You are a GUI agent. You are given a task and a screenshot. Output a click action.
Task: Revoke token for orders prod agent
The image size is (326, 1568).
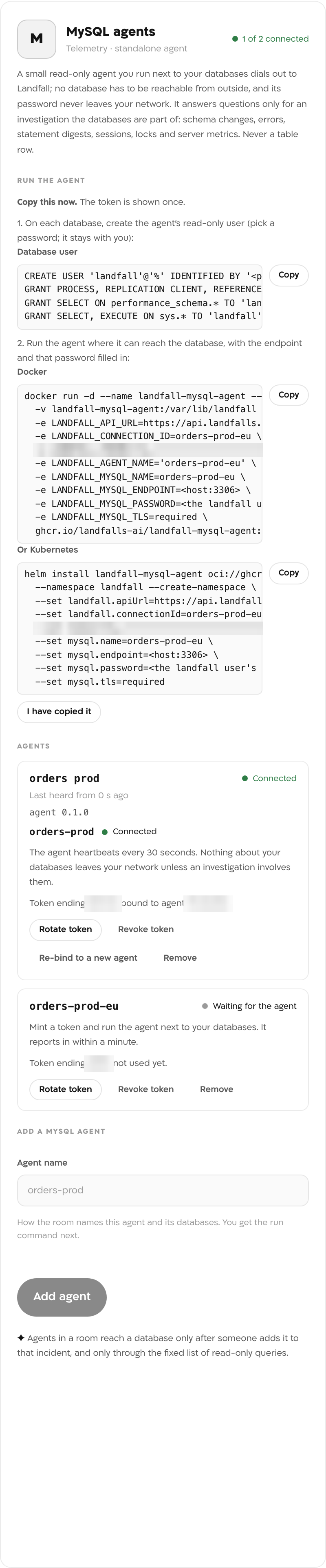click(x=146, y=929)
